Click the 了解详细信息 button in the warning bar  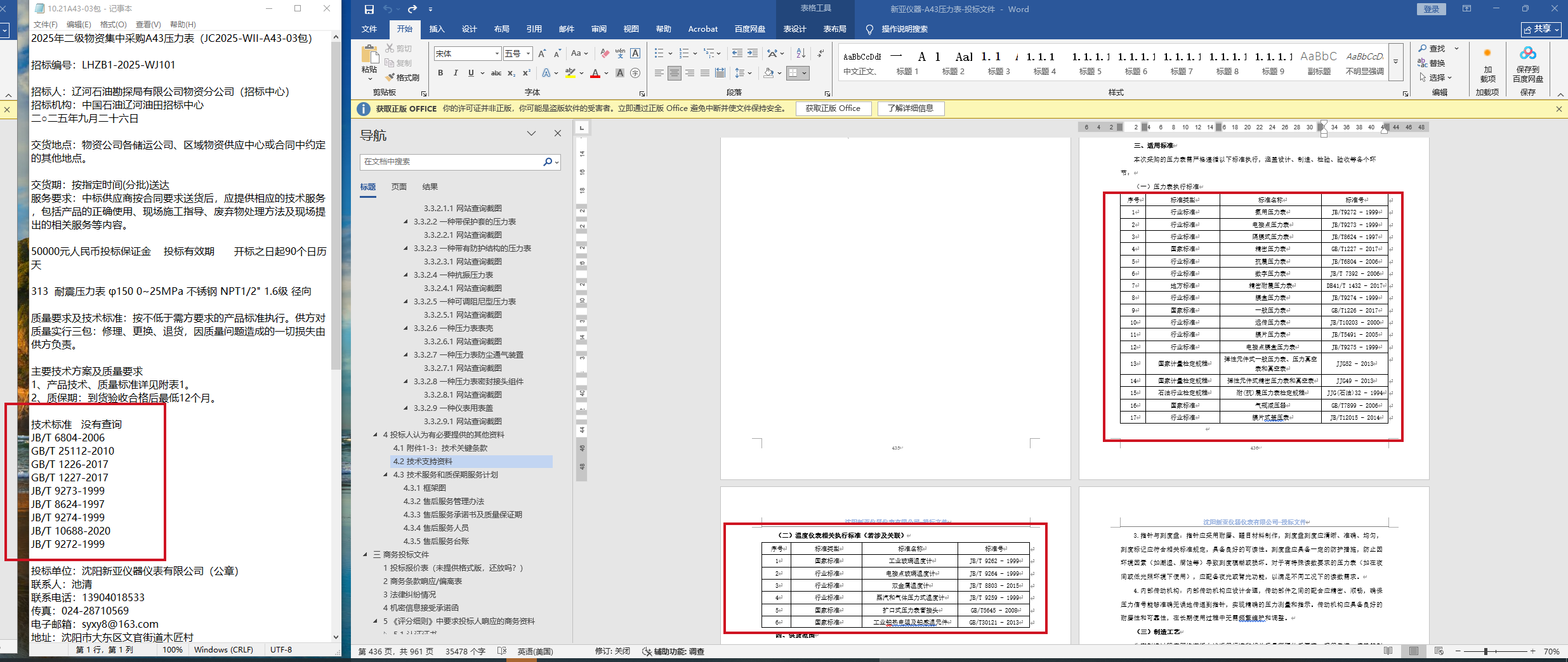pyautogui.click(x=911, y=108)
